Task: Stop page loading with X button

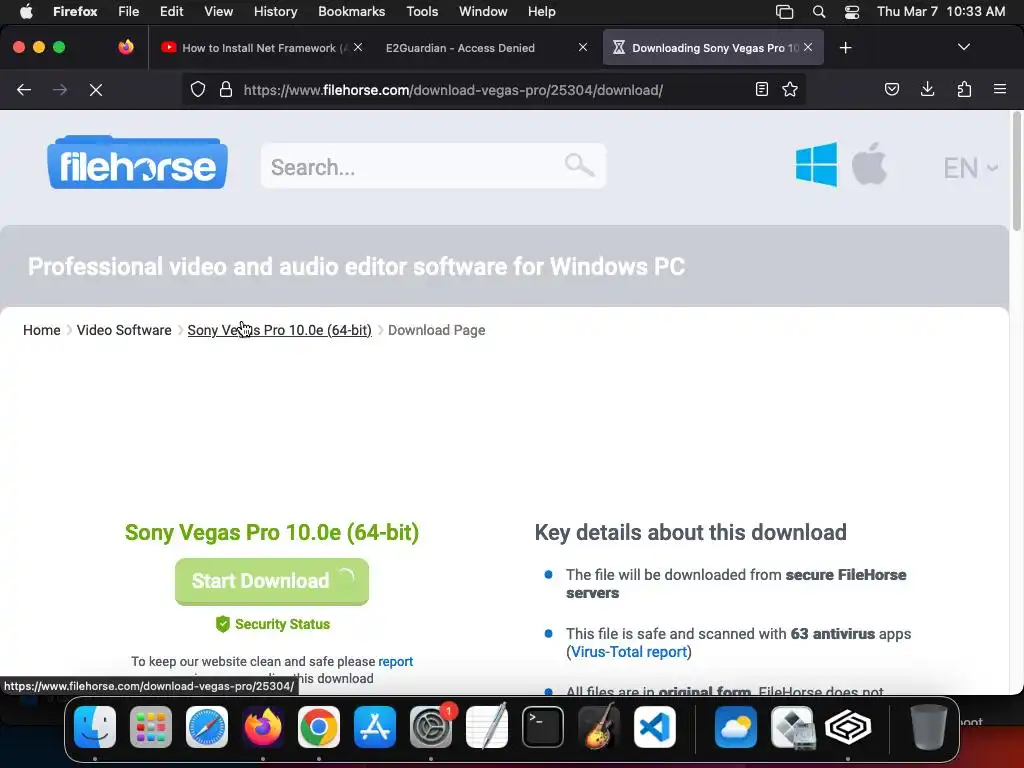Action: (x=96, y=89)
